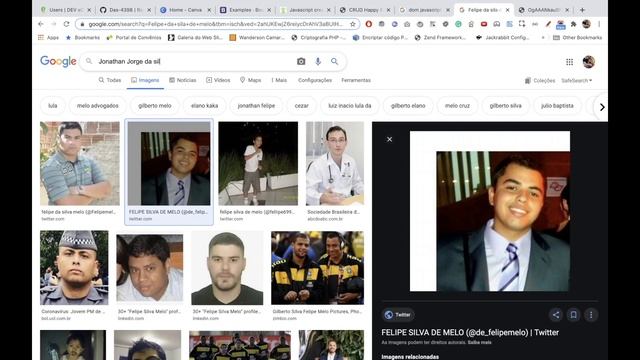Screen dimensions: 640x360
Task: Show next suggestion chips with the arrow
Action: [x=602, y=107]
